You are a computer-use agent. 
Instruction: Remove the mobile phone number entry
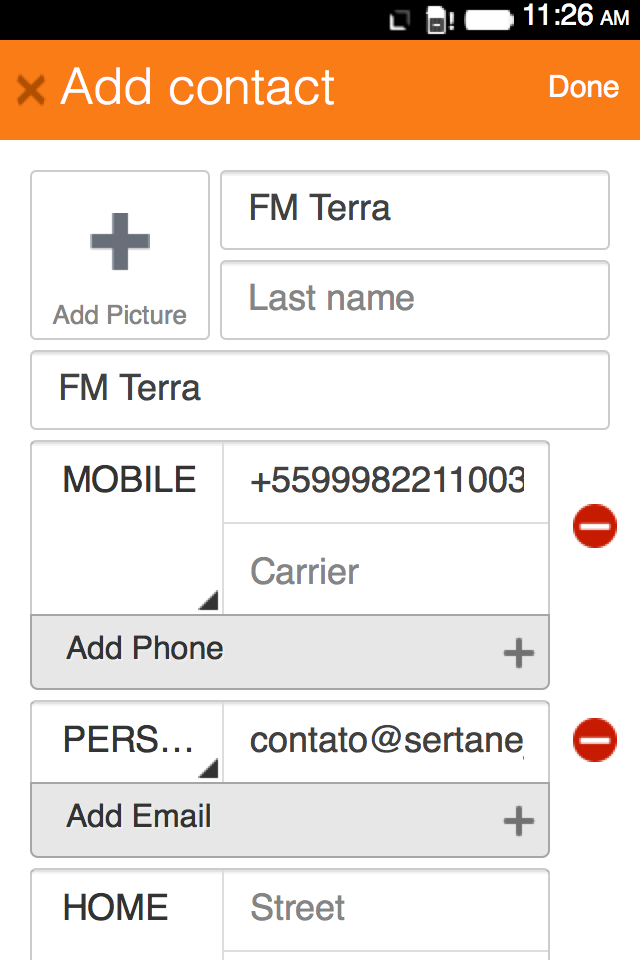[595, 526]
